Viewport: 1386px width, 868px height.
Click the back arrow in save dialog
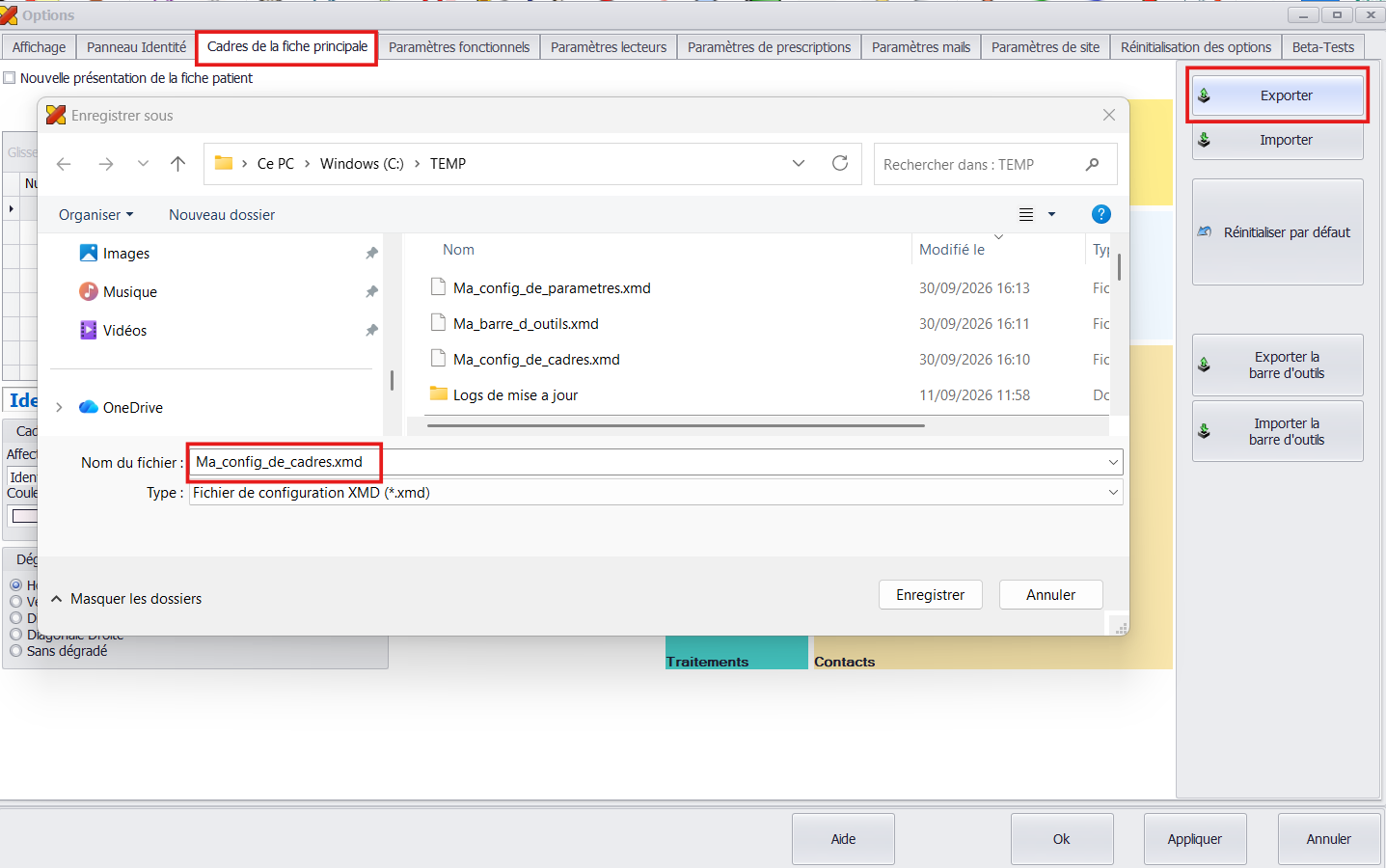coord(64,164)
